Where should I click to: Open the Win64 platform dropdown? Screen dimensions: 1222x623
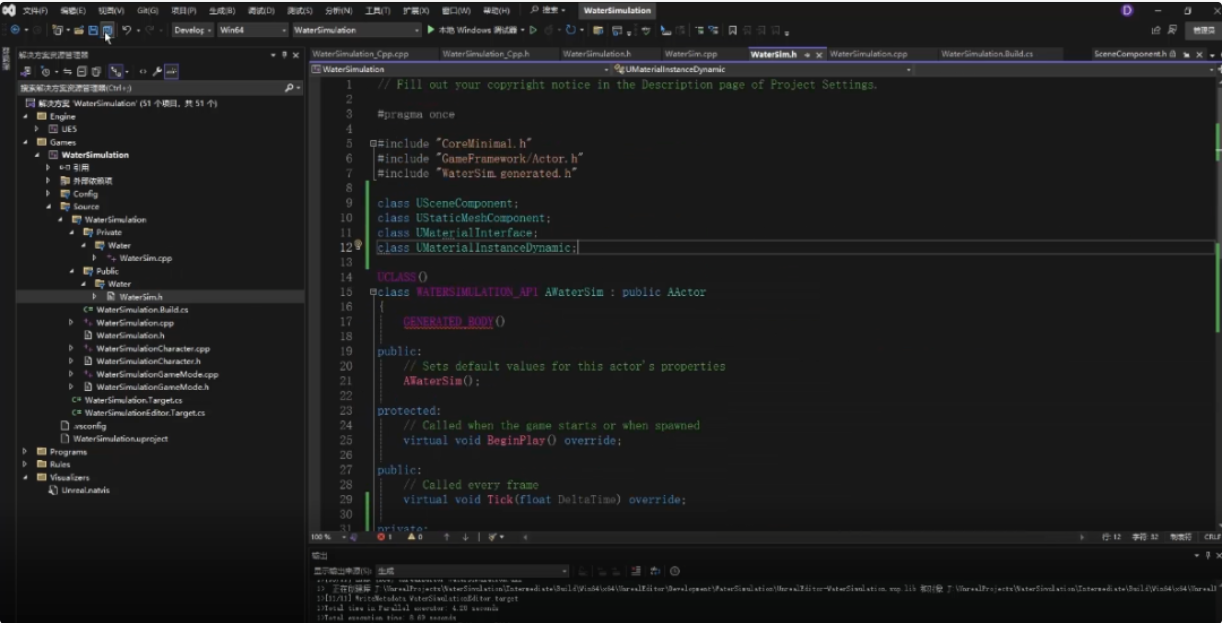click(251, 30)
